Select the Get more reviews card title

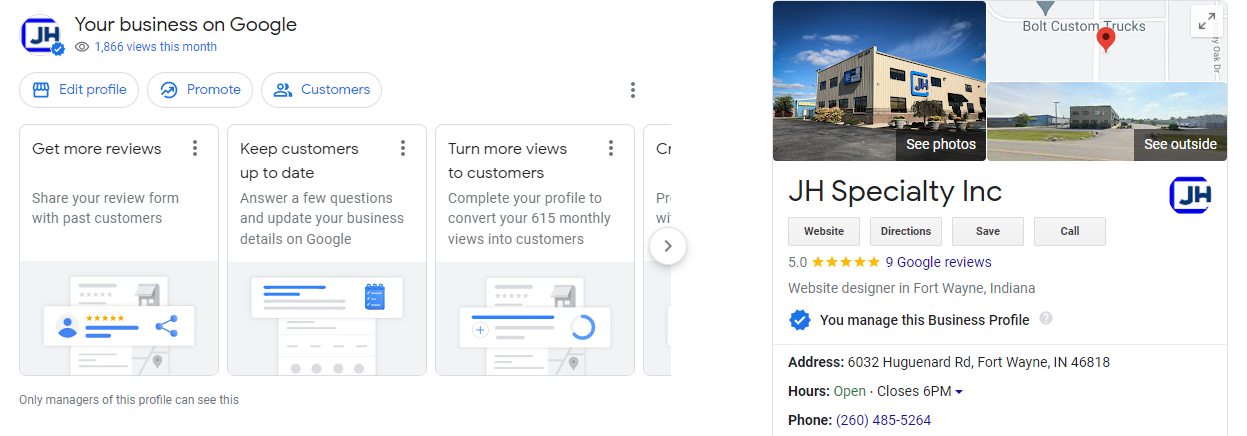click(96, 149)
